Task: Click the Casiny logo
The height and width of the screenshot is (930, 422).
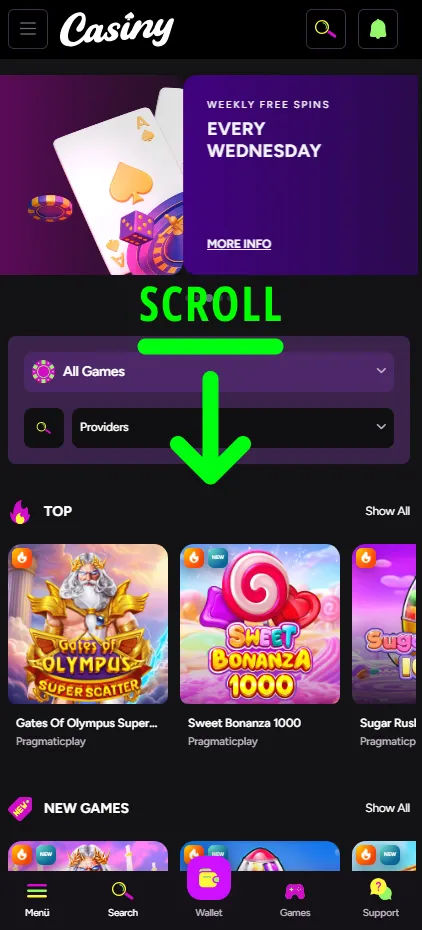Action: (x=117, y=29)
